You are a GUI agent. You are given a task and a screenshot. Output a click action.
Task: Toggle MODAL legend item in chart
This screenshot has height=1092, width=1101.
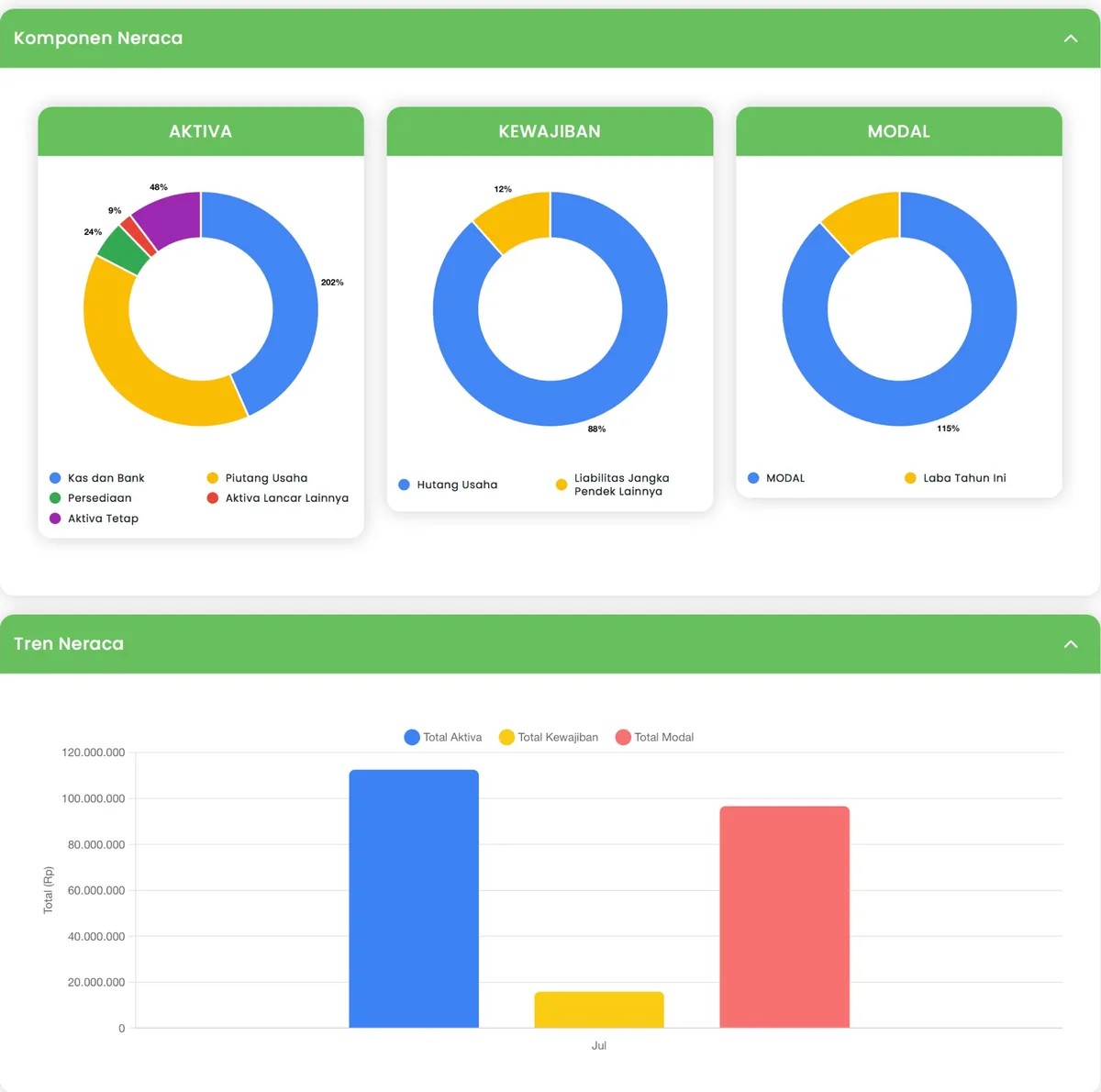point(776,478)
